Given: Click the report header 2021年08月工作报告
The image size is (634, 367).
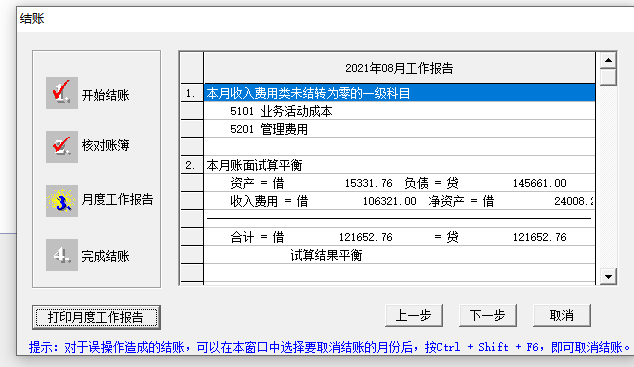Looking at the screenshot, I should coord(399,68).
